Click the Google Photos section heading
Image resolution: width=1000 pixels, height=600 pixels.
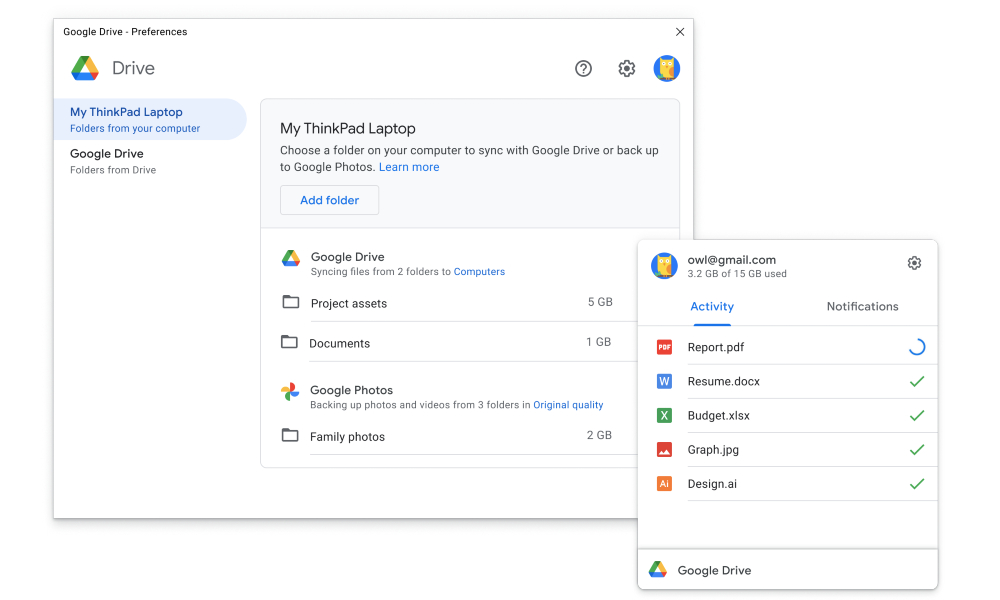point(351,390)
